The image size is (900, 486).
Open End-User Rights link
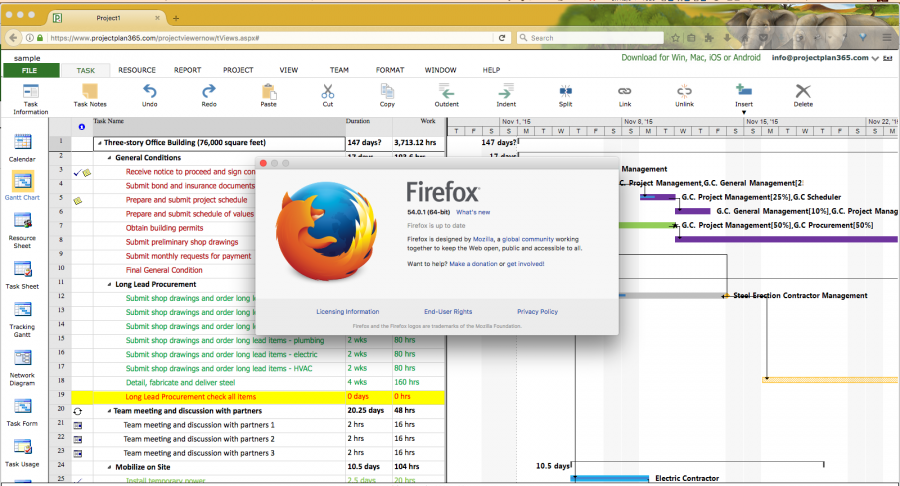click(448, 312)
